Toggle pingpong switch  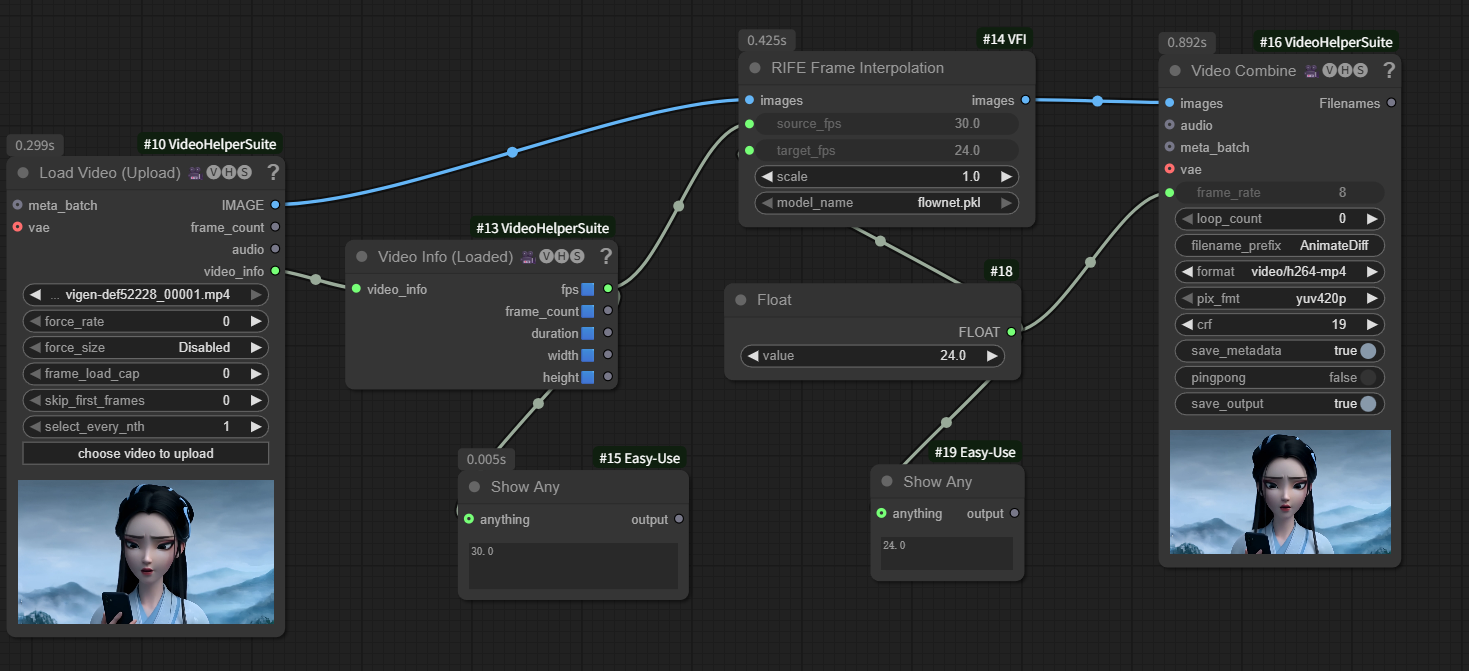pos(1368,377)
